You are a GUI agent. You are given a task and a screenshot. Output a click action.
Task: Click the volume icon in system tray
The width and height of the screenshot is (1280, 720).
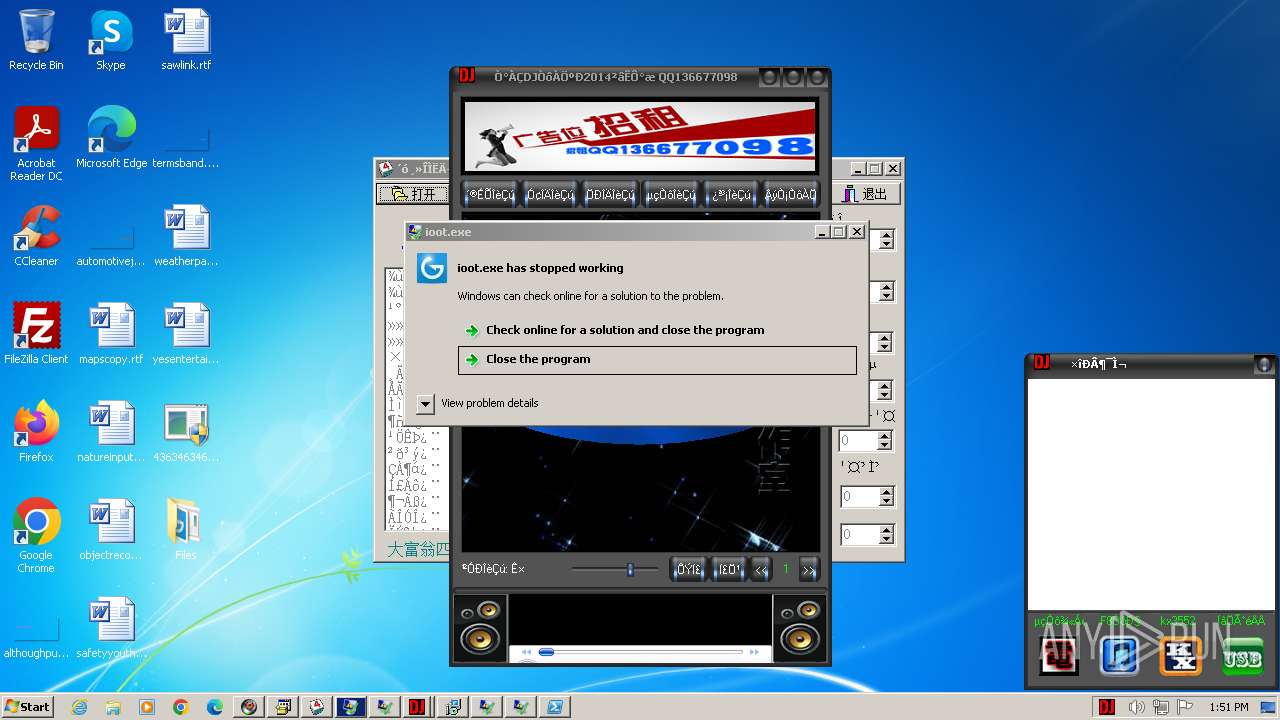coord(1136,707)
